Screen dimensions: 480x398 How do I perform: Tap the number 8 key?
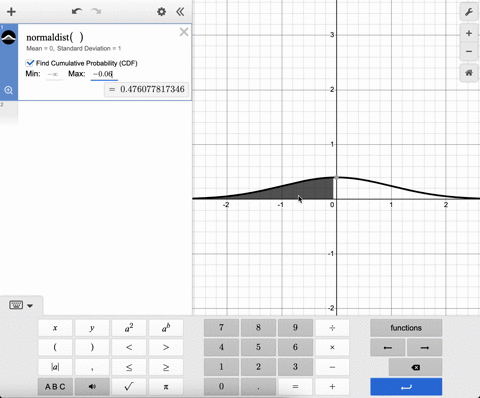[258, 328]
